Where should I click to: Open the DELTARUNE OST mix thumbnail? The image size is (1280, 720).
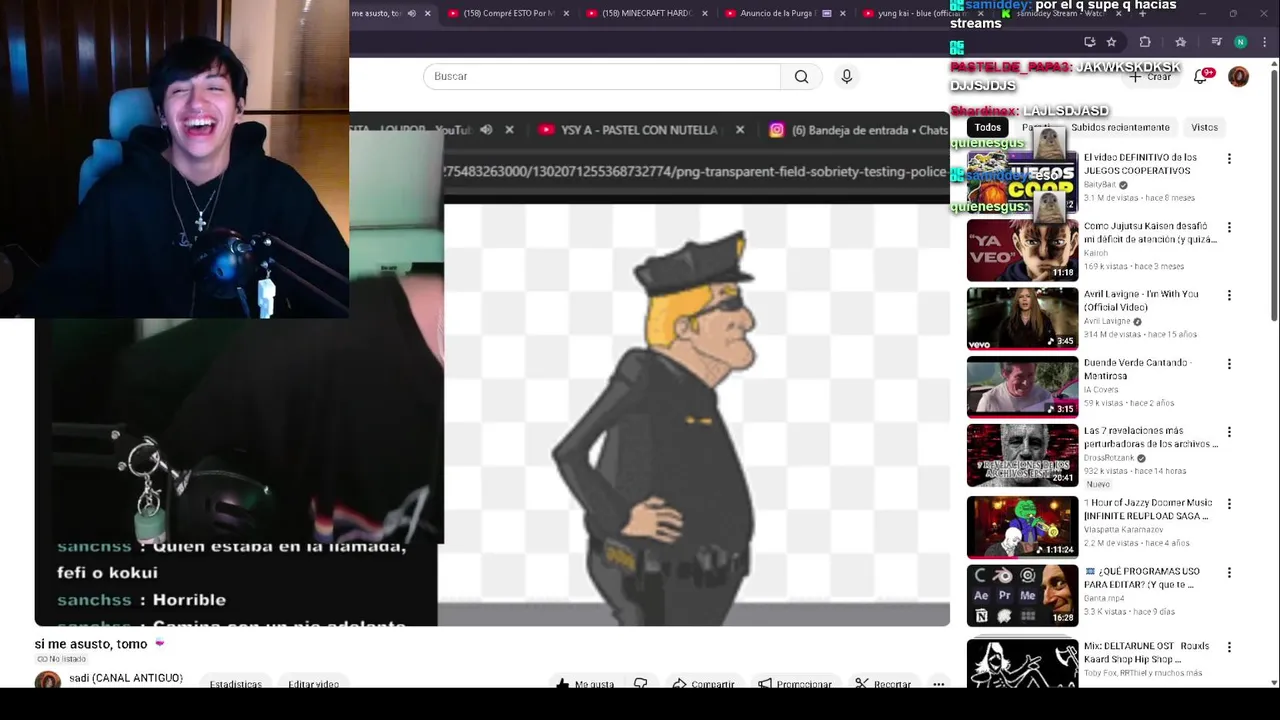pos(1022,662)
